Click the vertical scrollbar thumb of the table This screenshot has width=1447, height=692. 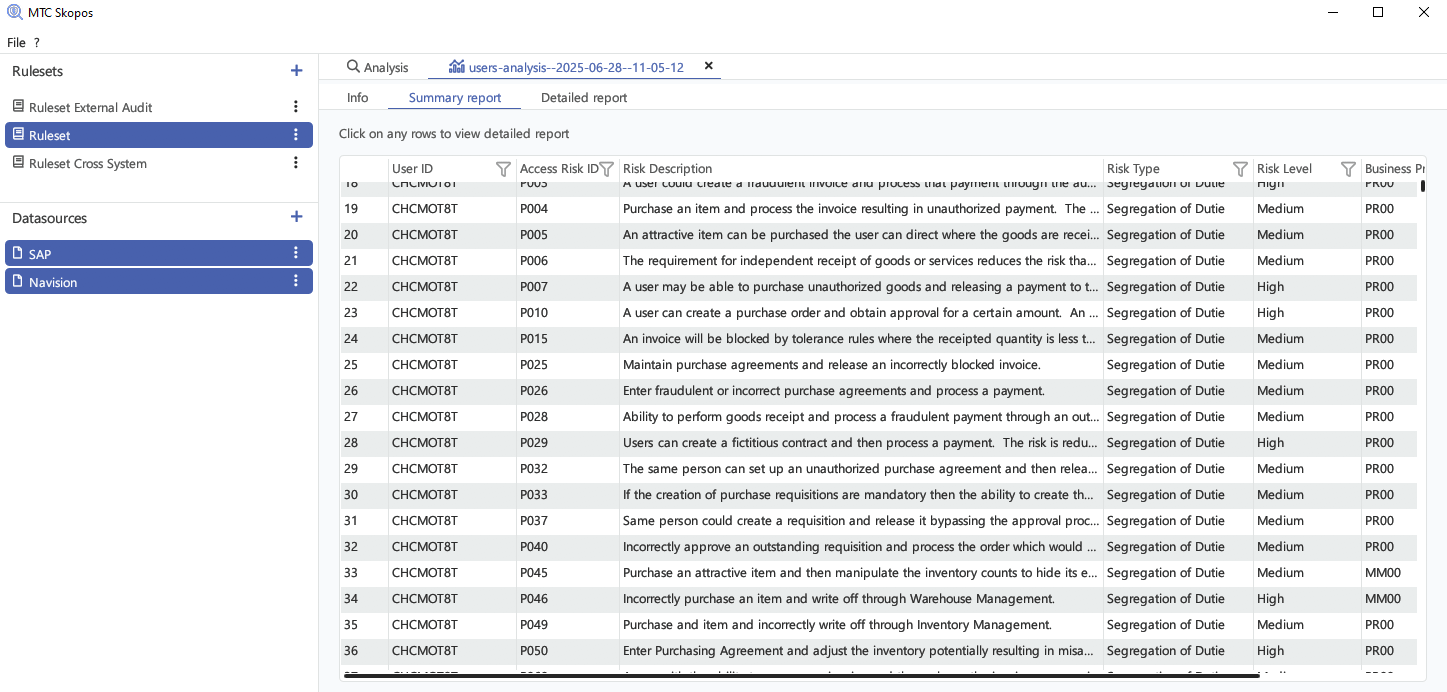pos(1422,185)
